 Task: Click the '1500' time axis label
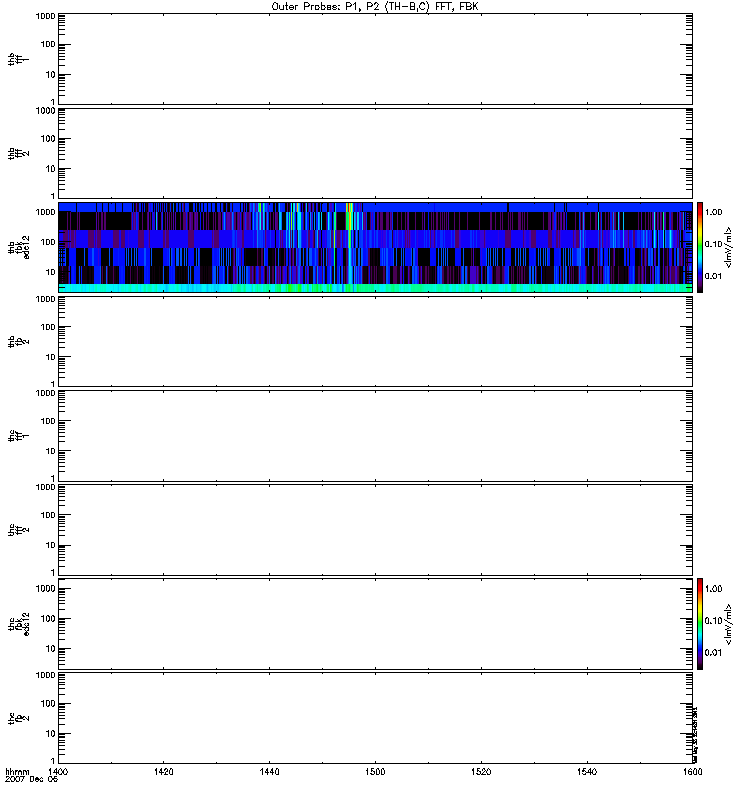tap(375, 771)
